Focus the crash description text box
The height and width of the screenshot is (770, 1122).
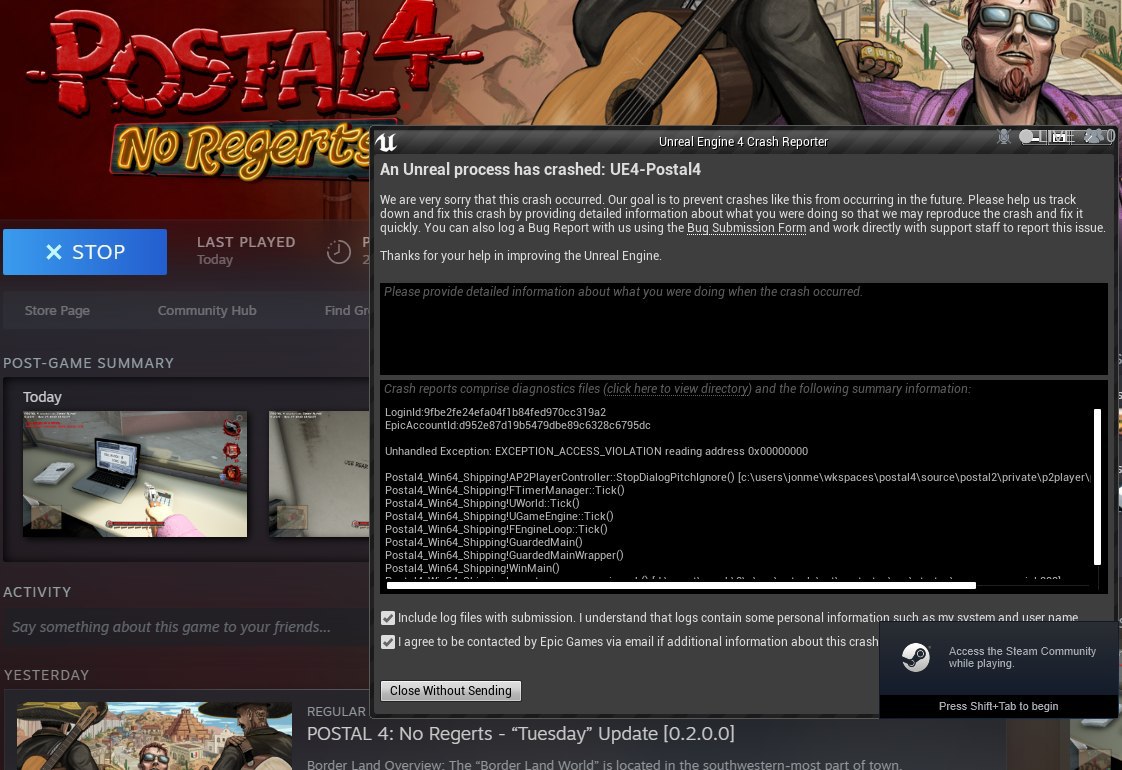(743, 328)
